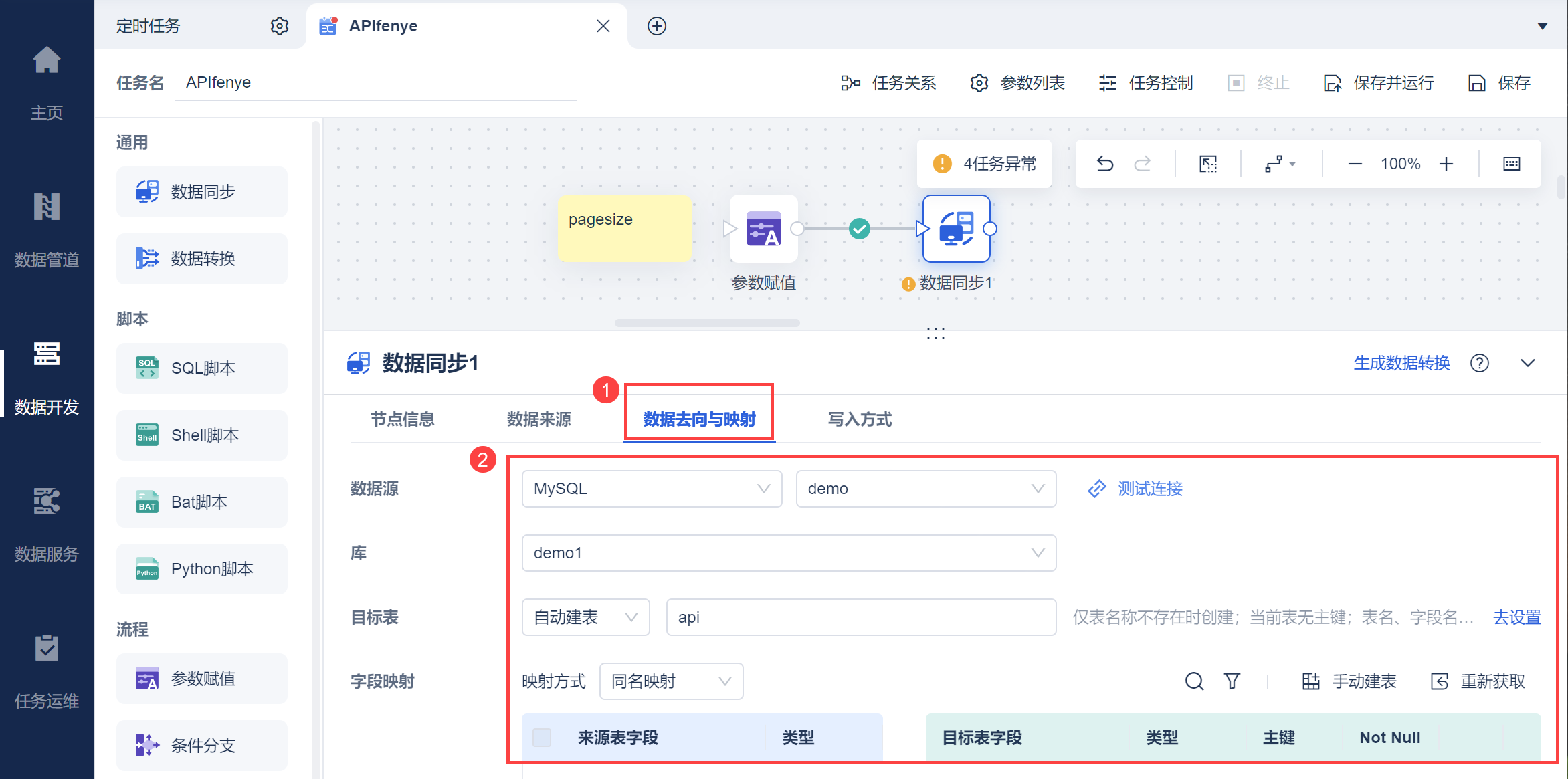Expand the MySQL data source type dropdown
The width and height of the screenshot is (1568, 779).
652,489
